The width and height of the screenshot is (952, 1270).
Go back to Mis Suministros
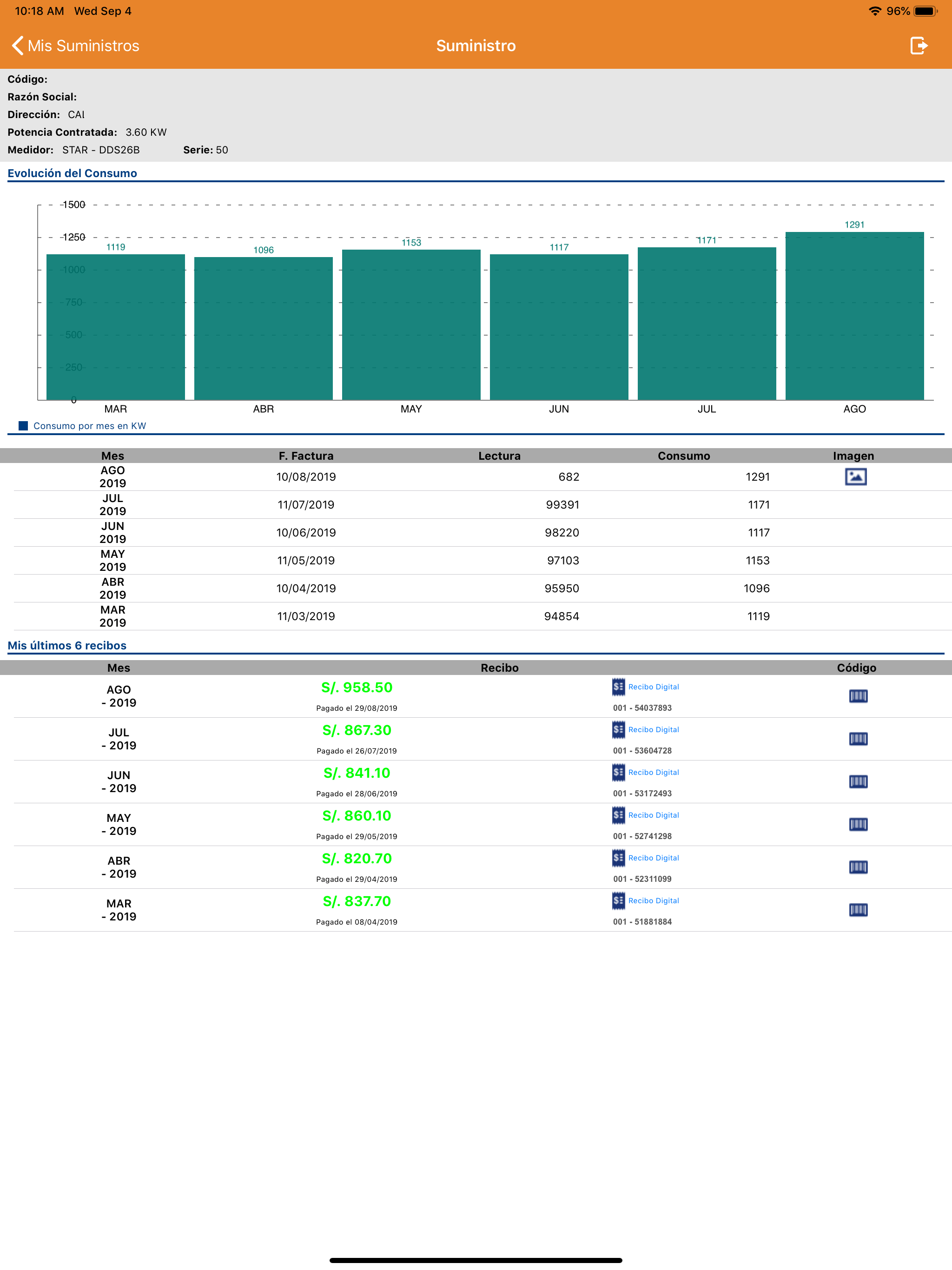pyautogui.click(x=76, y=46)
